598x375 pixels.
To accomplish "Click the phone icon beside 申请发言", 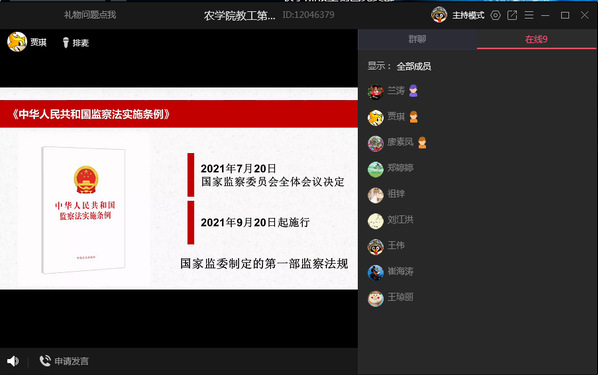I will [45, 361].
